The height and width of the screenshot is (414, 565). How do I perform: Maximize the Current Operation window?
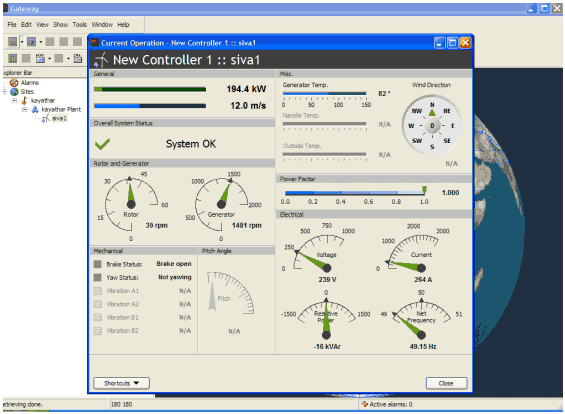click(452, 43)
